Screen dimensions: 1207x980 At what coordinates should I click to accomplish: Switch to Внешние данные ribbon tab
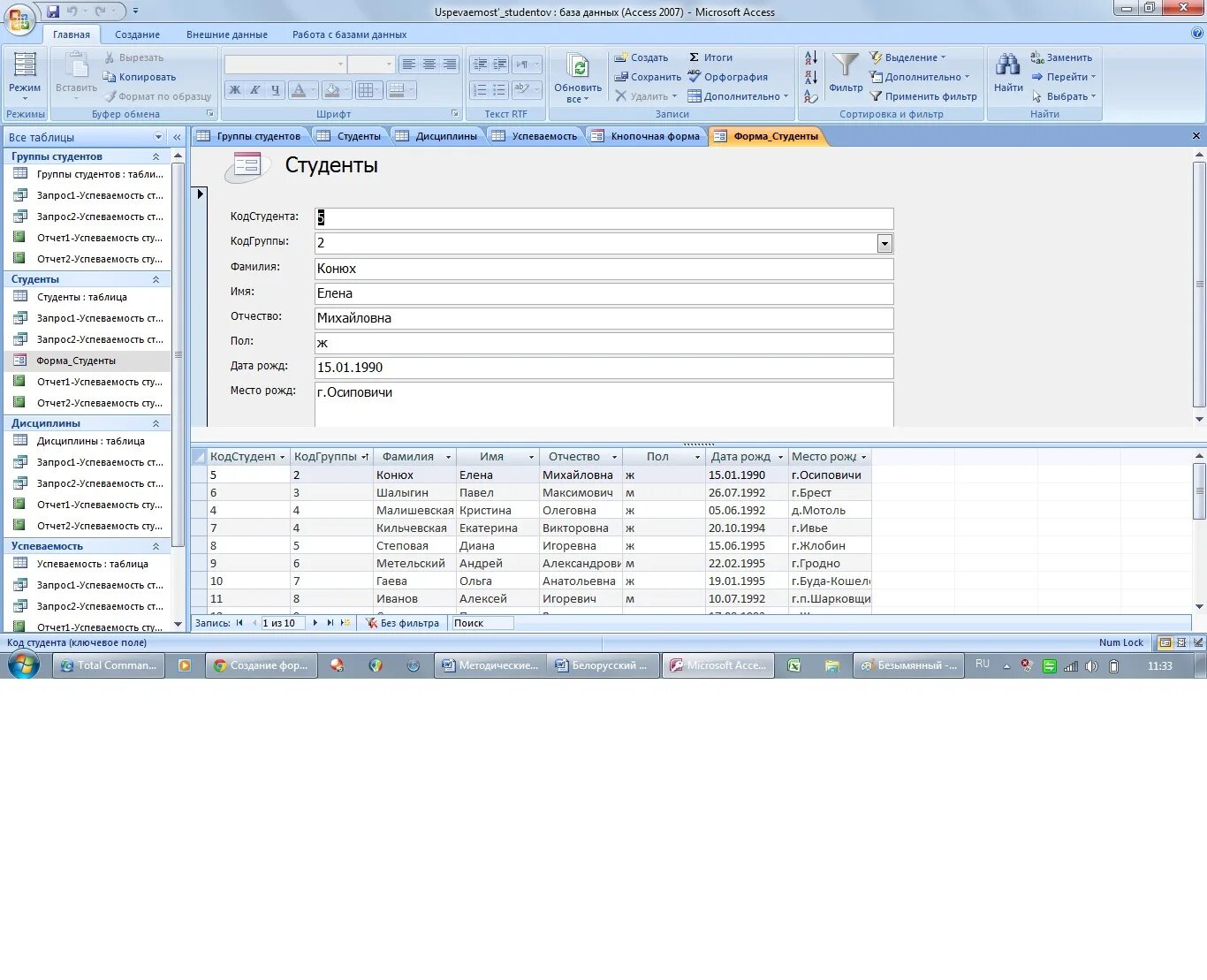point(227,34)
